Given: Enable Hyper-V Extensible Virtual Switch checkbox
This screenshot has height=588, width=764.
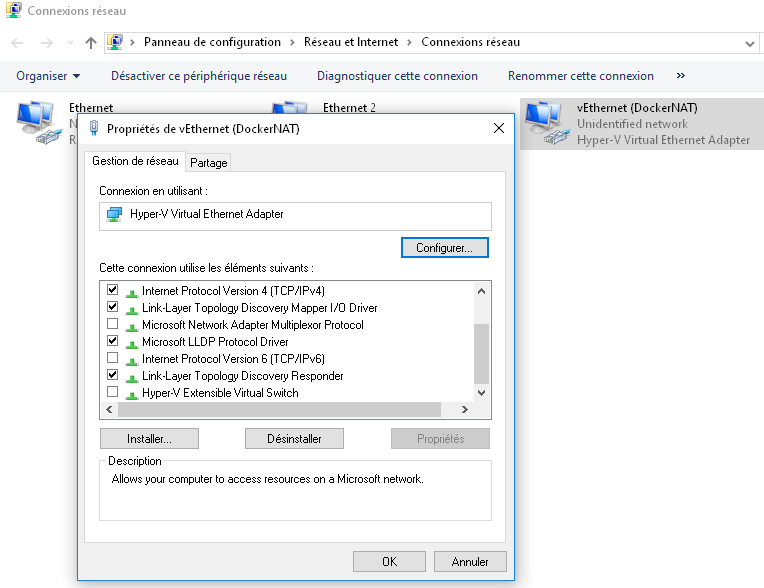Looking at the screenshot, I should pyautogui.click(x=113, y=392).
